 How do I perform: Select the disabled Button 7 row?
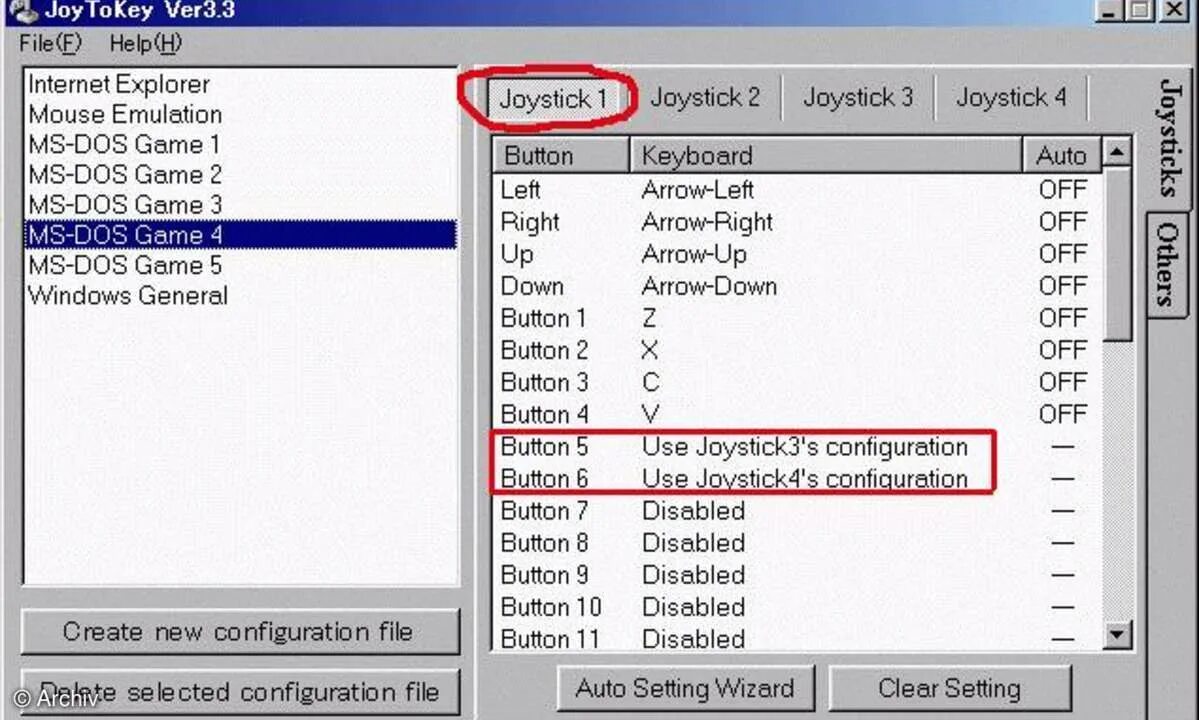pos(797,511)
